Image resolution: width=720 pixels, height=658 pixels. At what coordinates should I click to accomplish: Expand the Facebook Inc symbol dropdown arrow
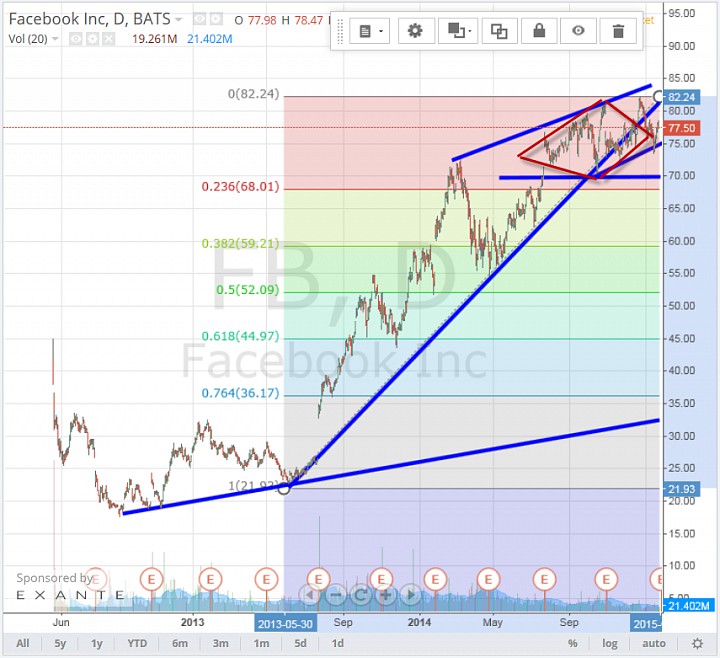tap(179, 19)
